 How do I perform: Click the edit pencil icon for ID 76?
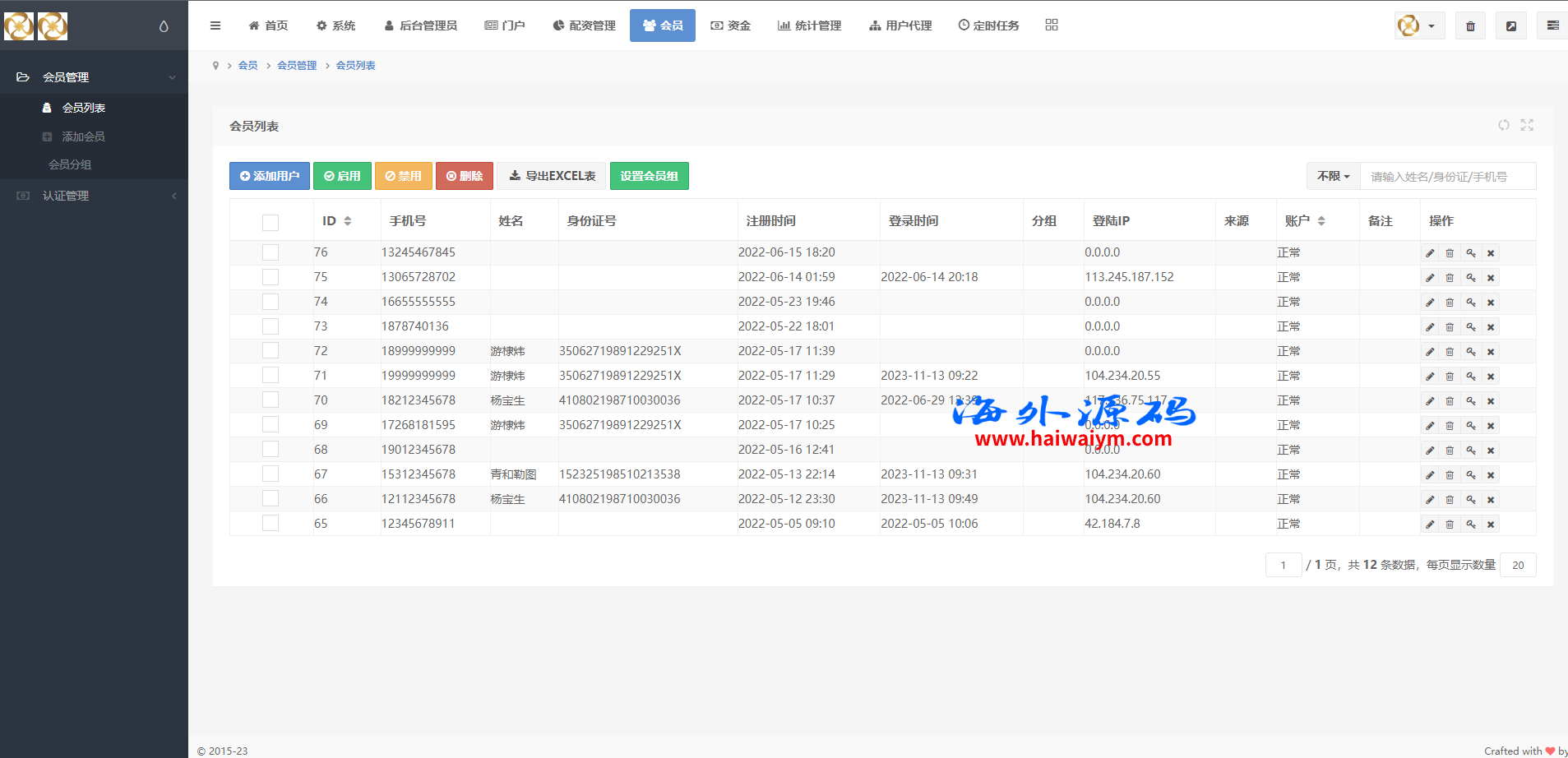point(1430,253)
